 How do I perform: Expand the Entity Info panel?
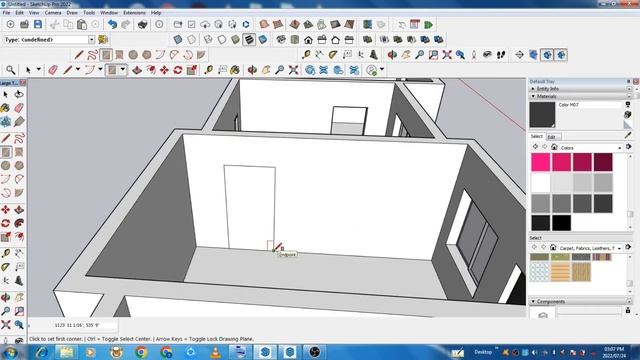tap(533, 89)
